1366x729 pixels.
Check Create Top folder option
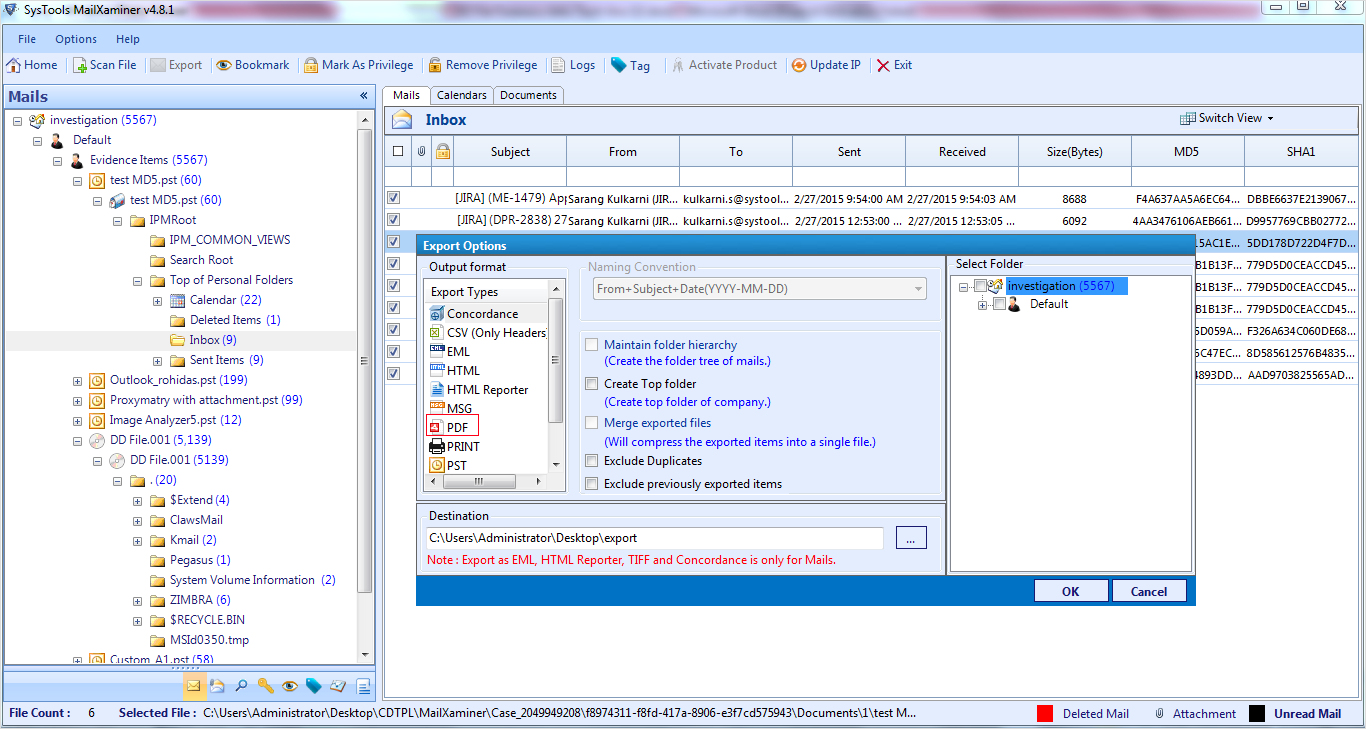point(592,384)
